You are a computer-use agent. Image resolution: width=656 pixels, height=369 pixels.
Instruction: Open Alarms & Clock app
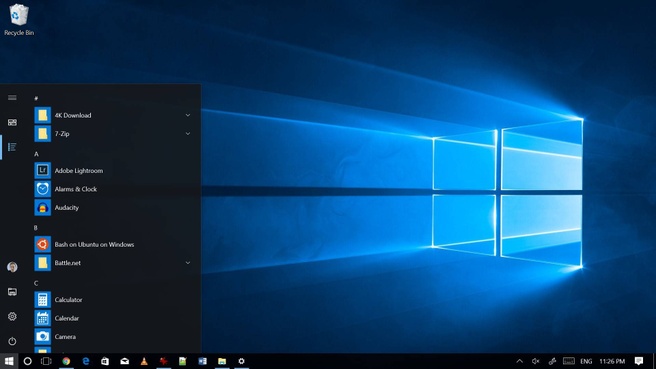click(113, 189)
